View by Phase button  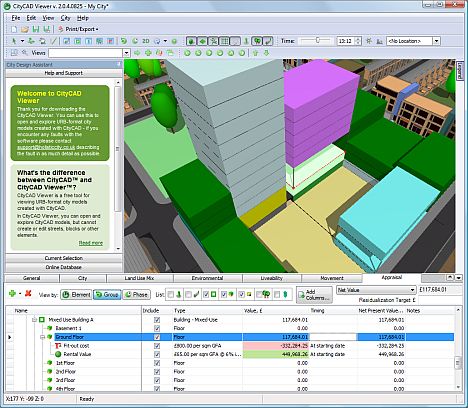pyautogui.click(x=136, y=295)
